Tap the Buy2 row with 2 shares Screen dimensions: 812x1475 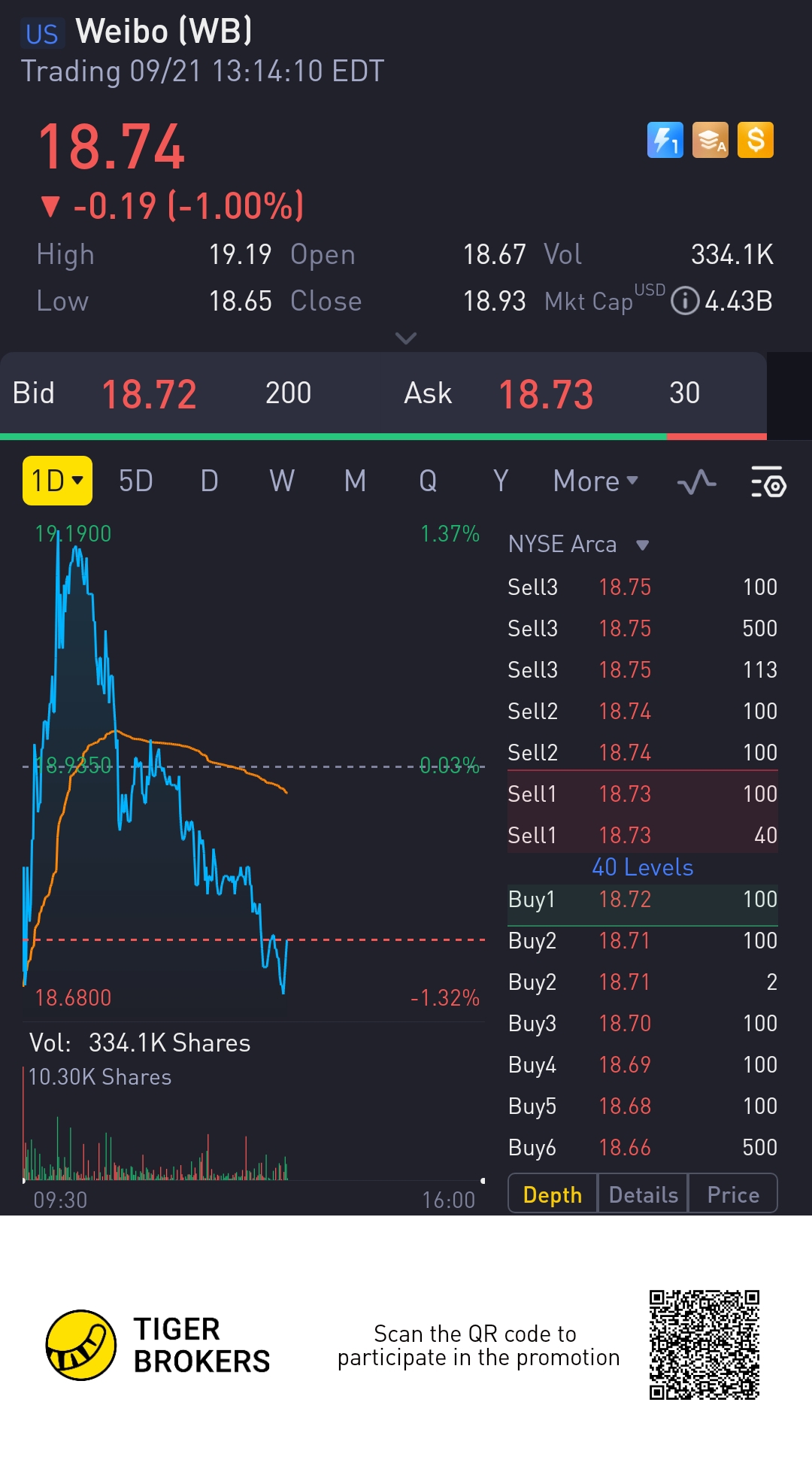(643, 982)
